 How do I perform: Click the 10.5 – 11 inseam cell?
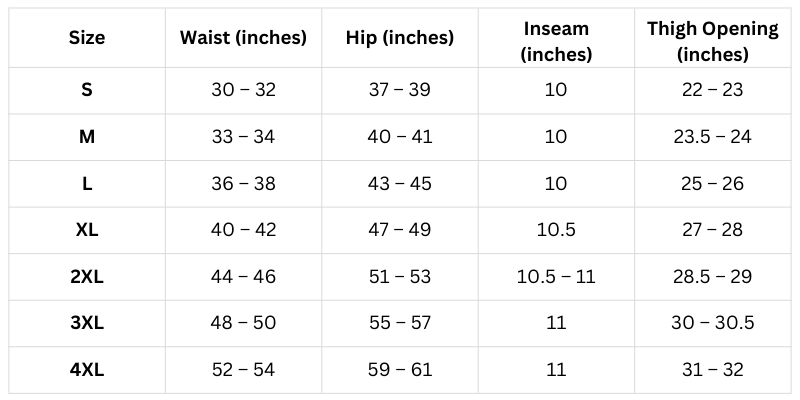pyautogui.click(x=556, y=276)
